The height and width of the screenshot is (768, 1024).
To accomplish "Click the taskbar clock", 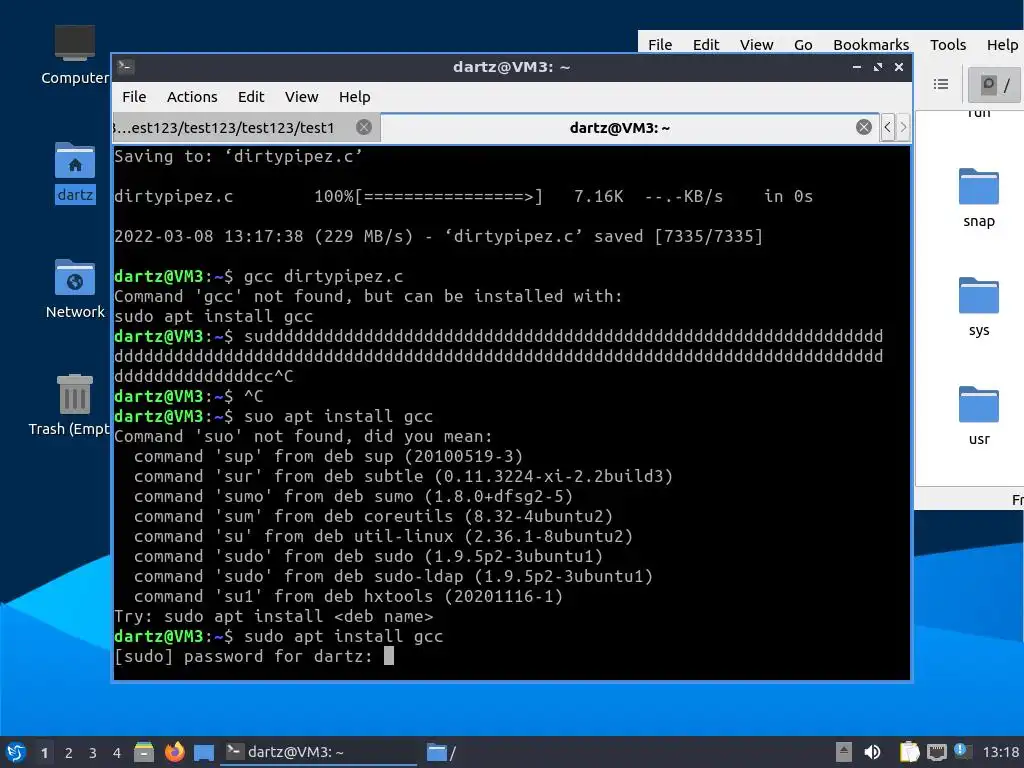I will tap(1001, 752).
